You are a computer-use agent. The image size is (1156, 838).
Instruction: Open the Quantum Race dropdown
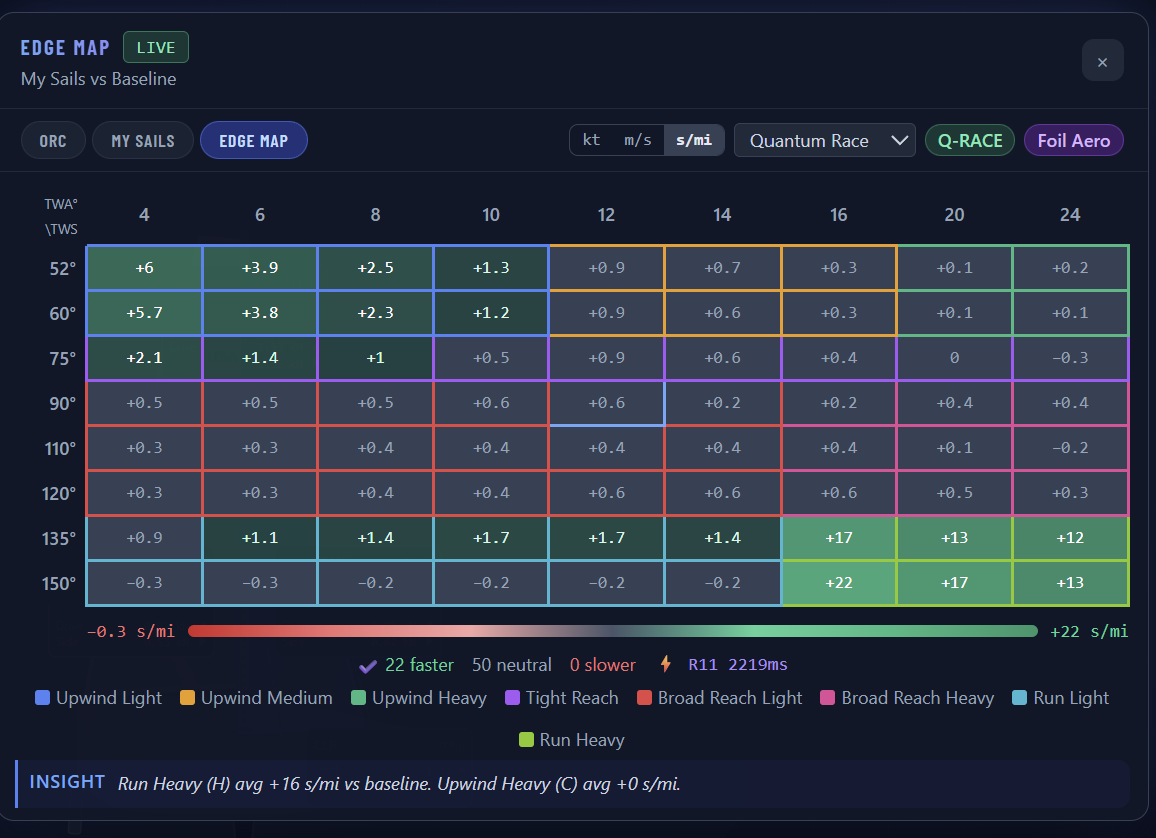click(824, 140)
